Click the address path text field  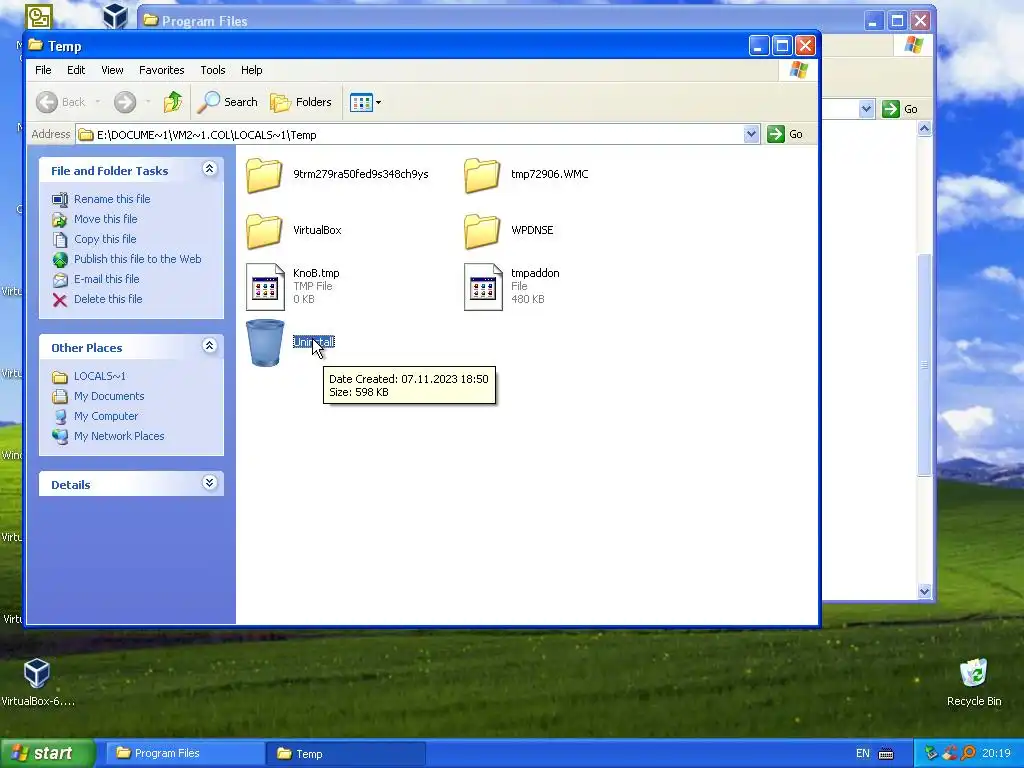pos(409,135)
